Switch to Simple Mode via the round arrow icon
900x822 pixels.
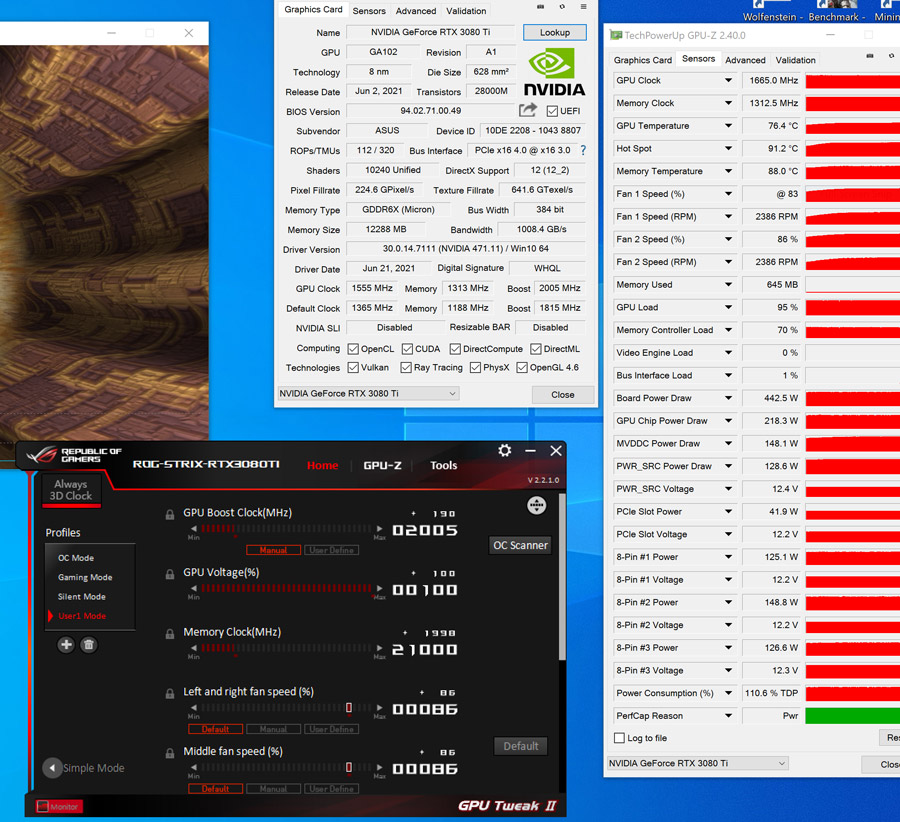(x=52, y=767)
